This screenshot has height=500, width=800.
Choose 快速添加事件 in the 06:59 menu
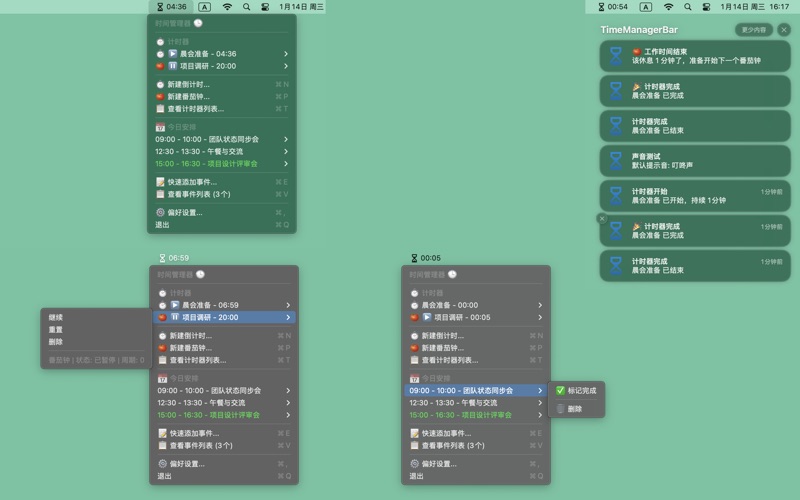tap(224, 433)
